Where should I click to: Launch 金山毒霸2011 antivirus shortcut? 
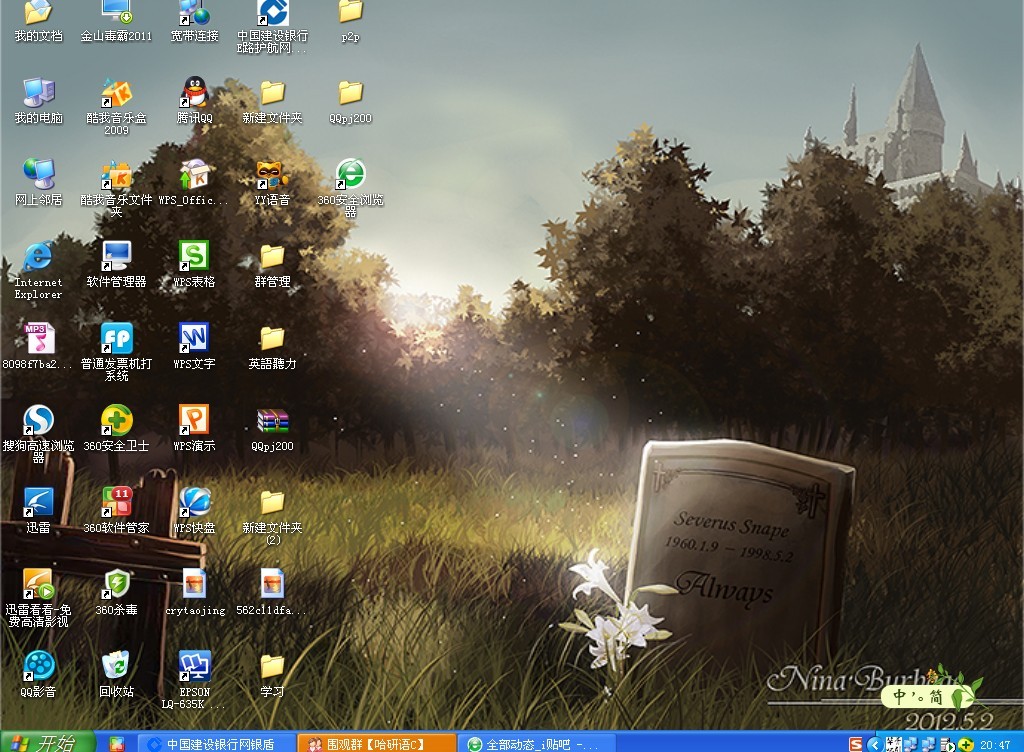point(116,20)
